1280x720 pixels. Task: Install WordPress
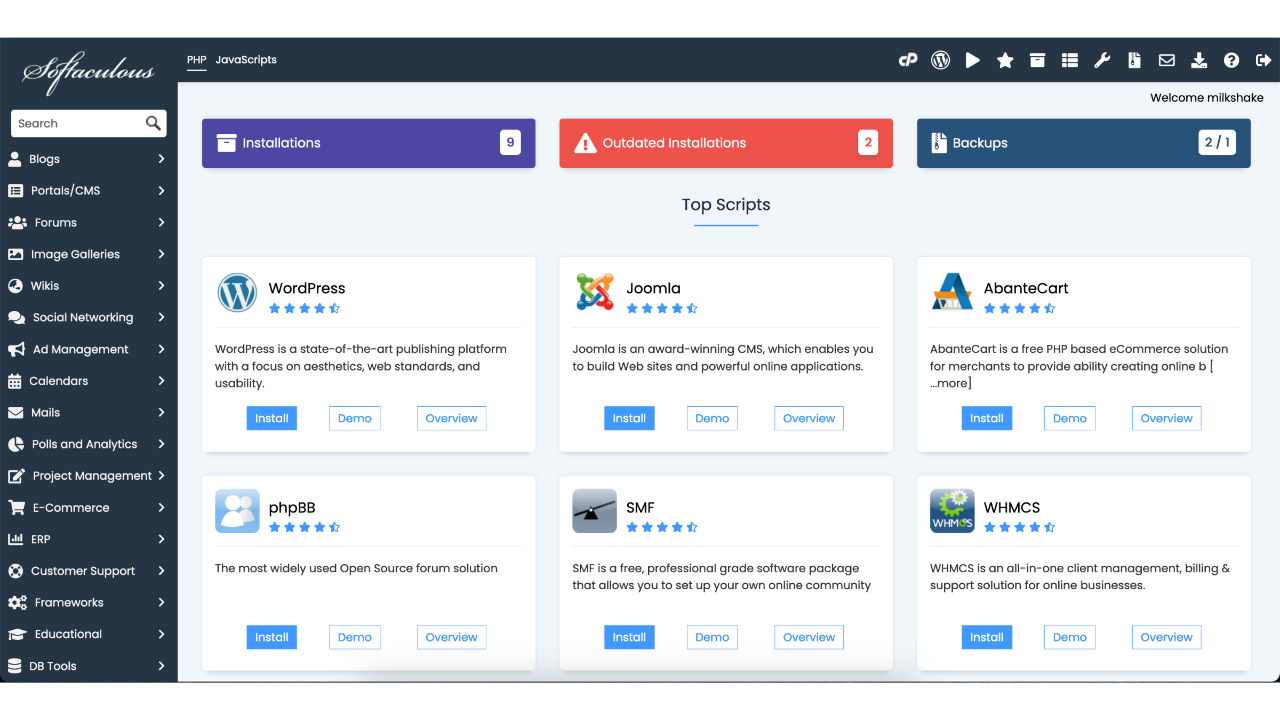pos(272,418)
